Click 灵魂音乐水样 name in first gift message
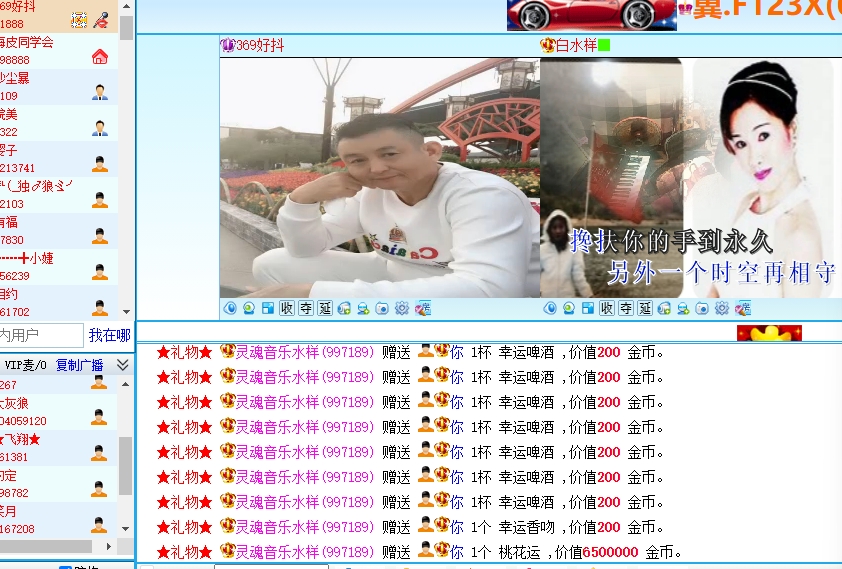 pyautogui.click(x=276, y=352)
